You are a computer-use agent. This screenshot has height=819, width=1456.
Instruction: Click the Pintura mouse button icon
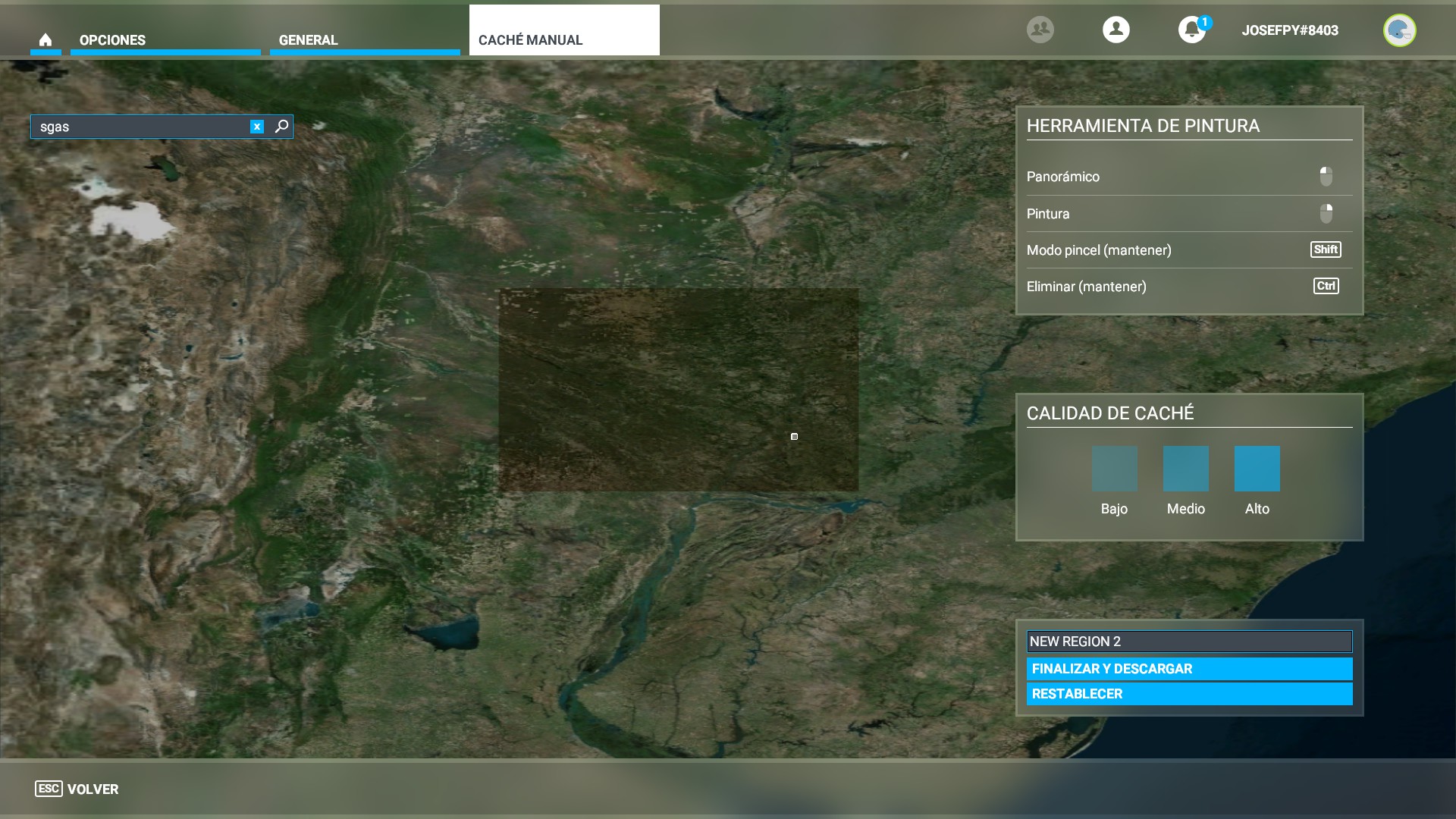point(1326,214)
